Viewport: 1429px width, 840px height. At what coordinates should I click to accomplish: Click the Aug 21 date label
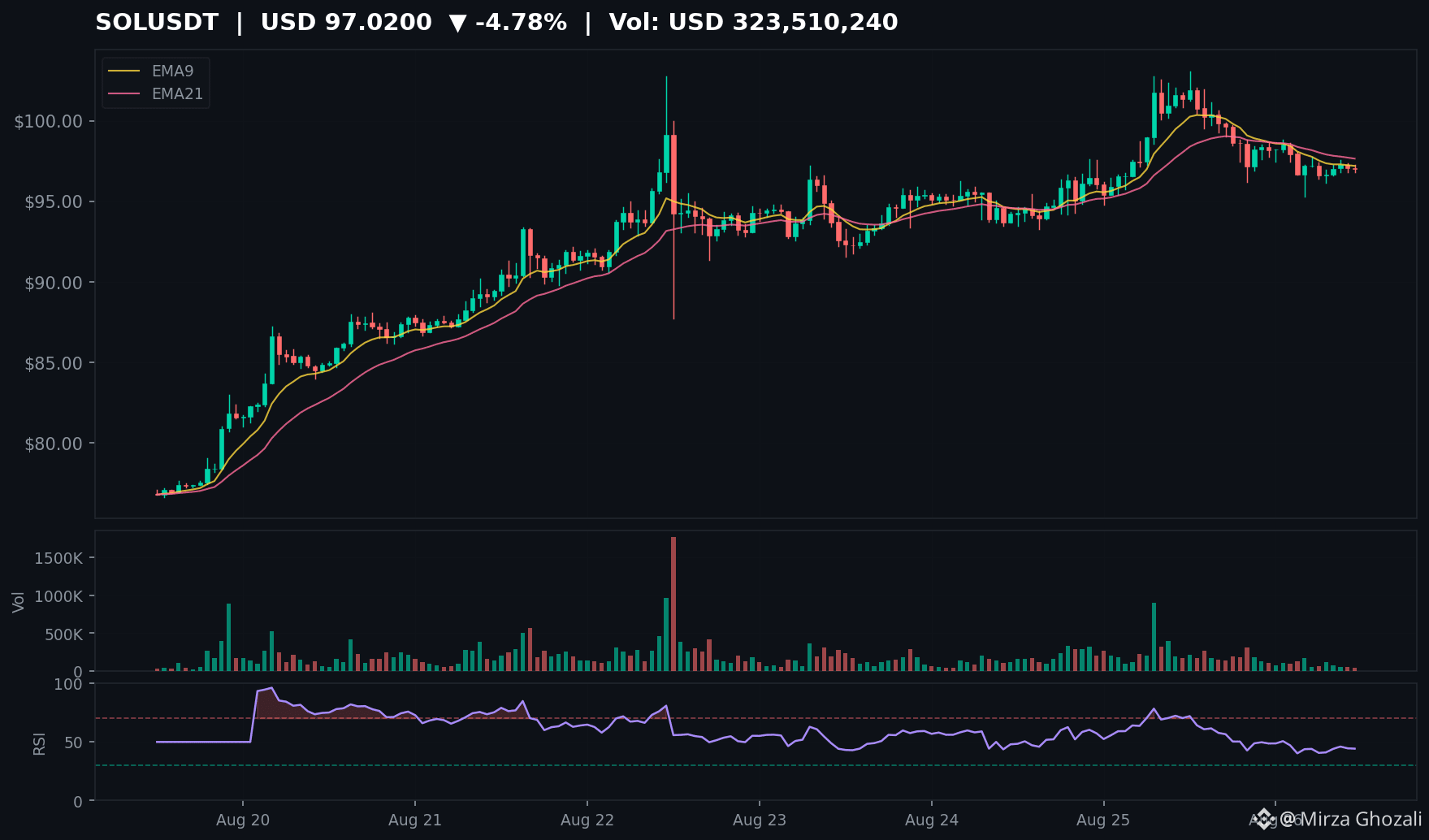415,820
